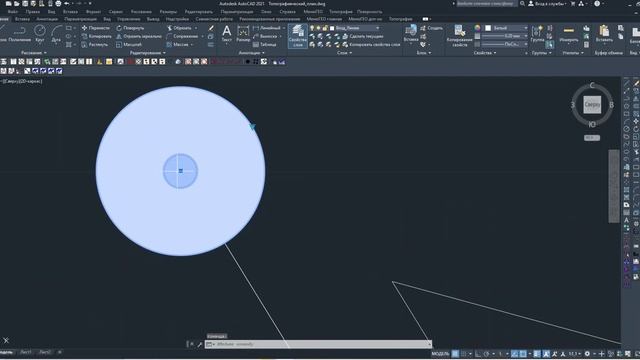Open the Файл menu
The width and height of the screenshot is (640, 360).
point(13,12)
